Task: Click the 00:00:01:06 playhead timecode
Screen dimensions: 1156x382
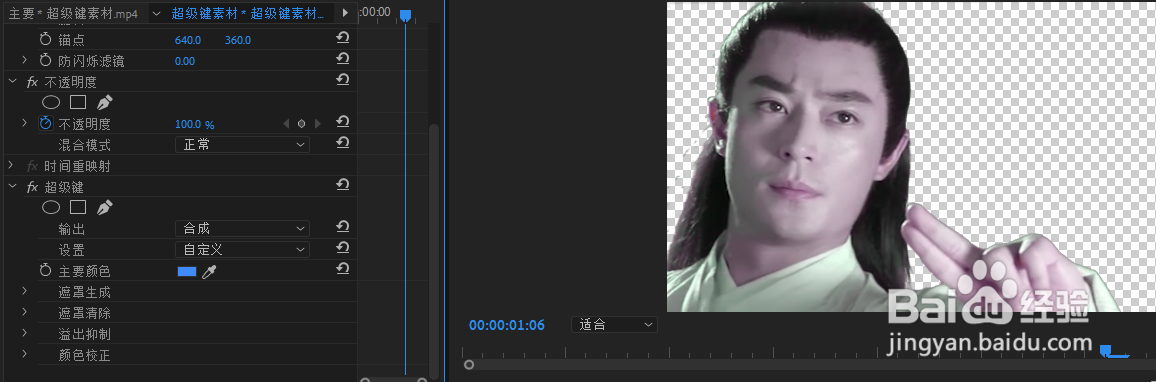Action: tap(506, 324)
